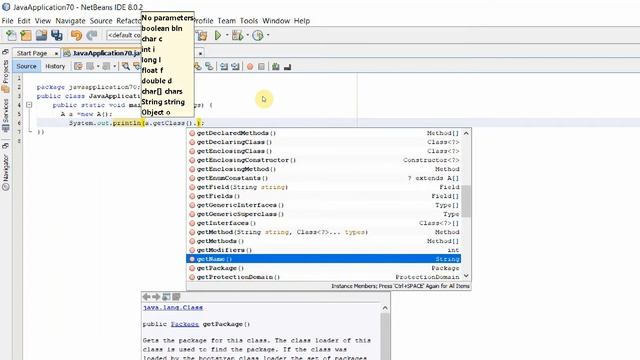
Task: Click the red Start Macro Recording icon
Action: [250, 67]
